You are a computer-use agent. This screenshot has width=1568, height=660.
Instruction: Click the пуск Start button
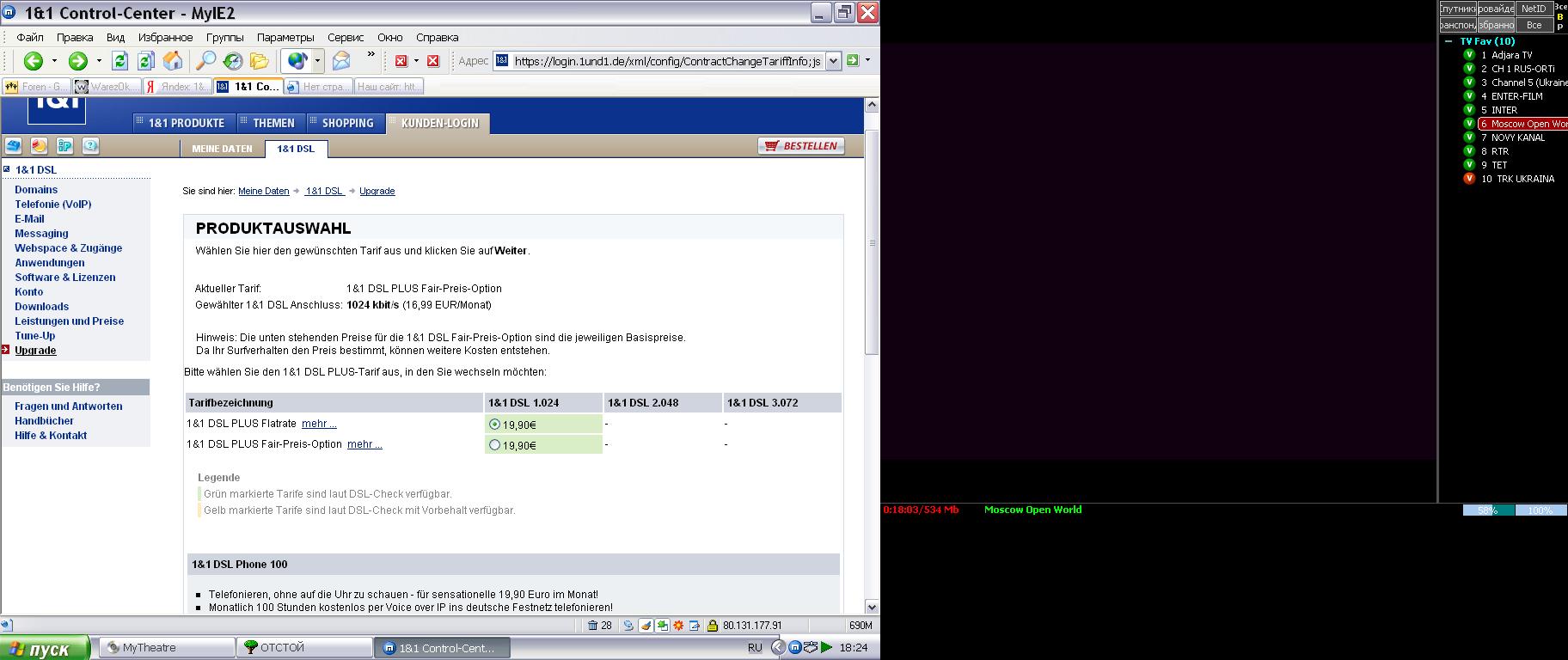46,648
